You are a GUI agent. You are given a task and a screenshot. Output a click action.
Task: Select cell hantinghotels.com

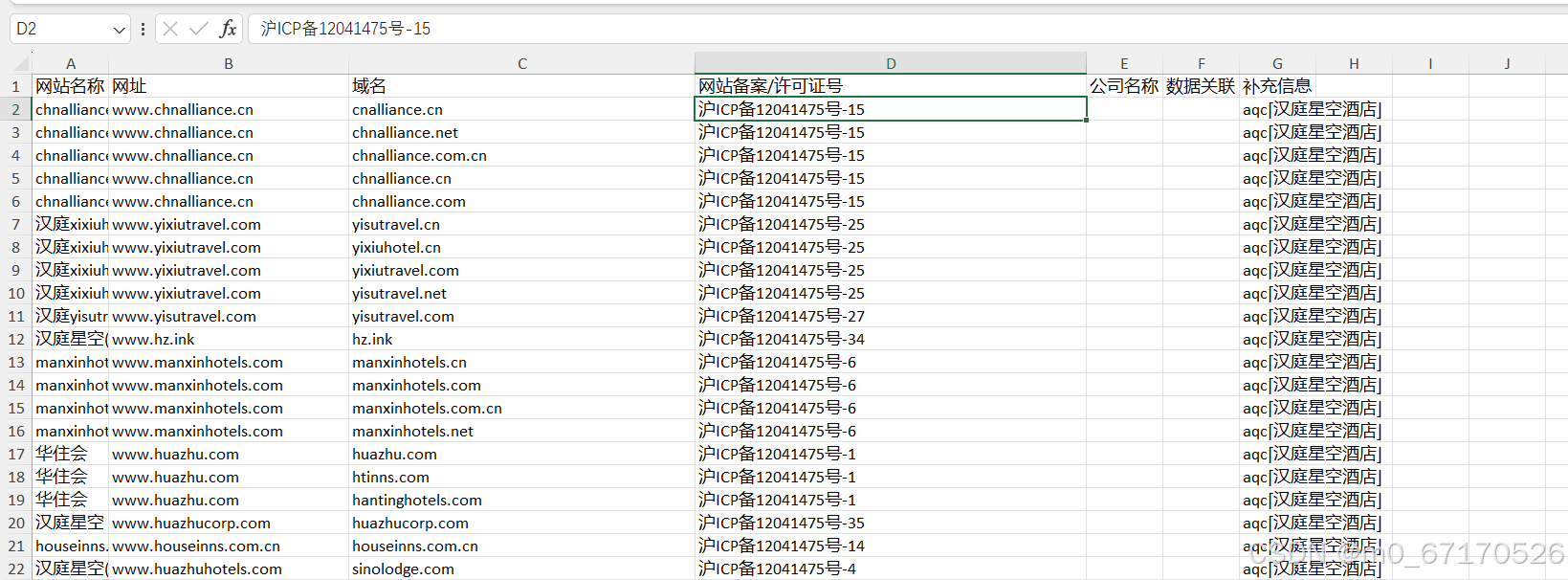pyautogui.click(x=522, y=500)
